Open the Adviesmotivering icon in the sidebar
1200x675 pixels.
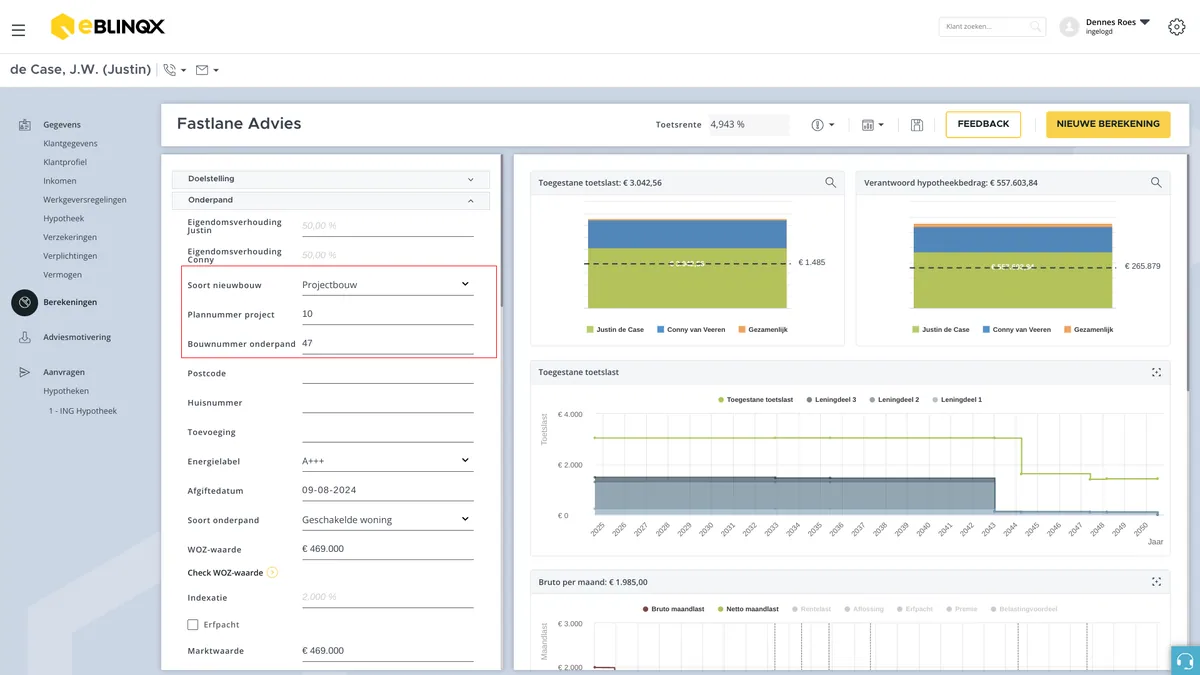click(x=25, y=338)
